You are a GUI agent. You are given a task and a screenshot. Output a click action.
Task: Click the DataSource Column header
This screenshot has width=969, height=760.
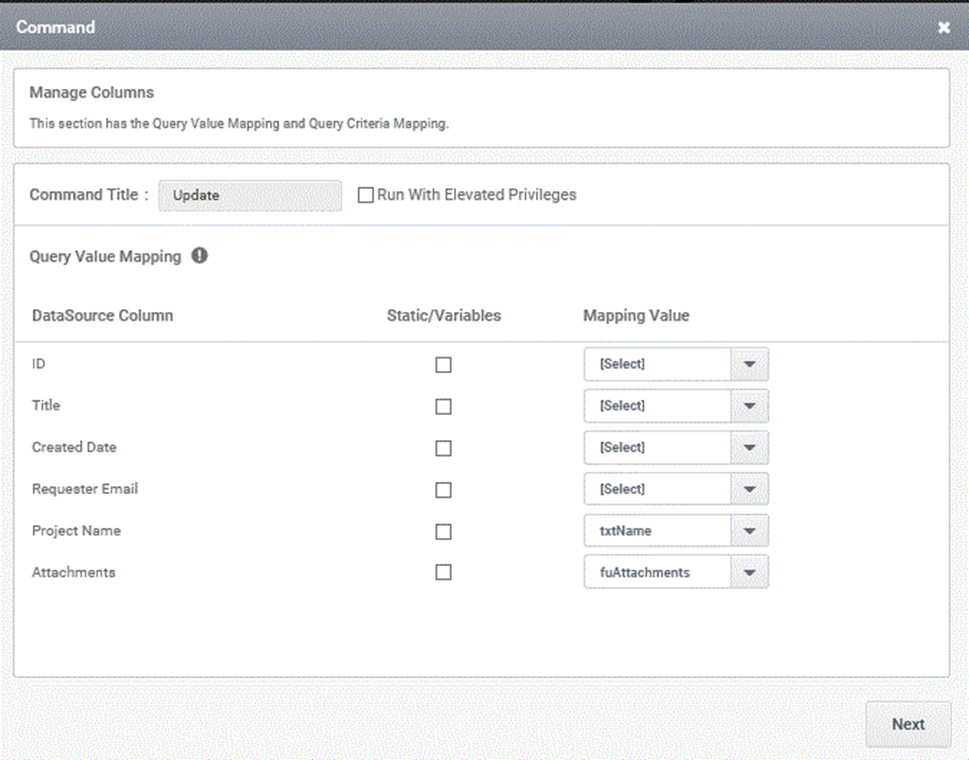[103, 316]
